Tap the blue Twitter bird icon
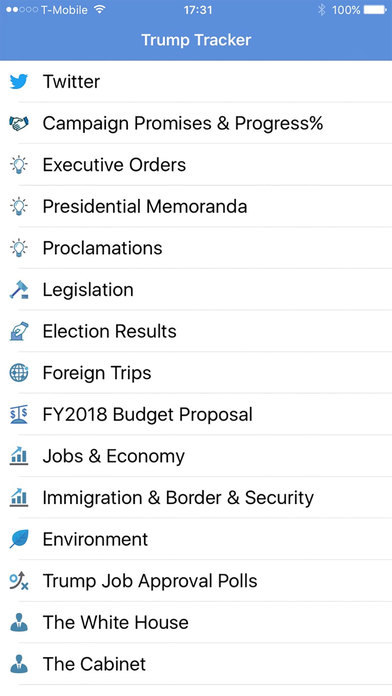392x696 pixels. point(19,82)
